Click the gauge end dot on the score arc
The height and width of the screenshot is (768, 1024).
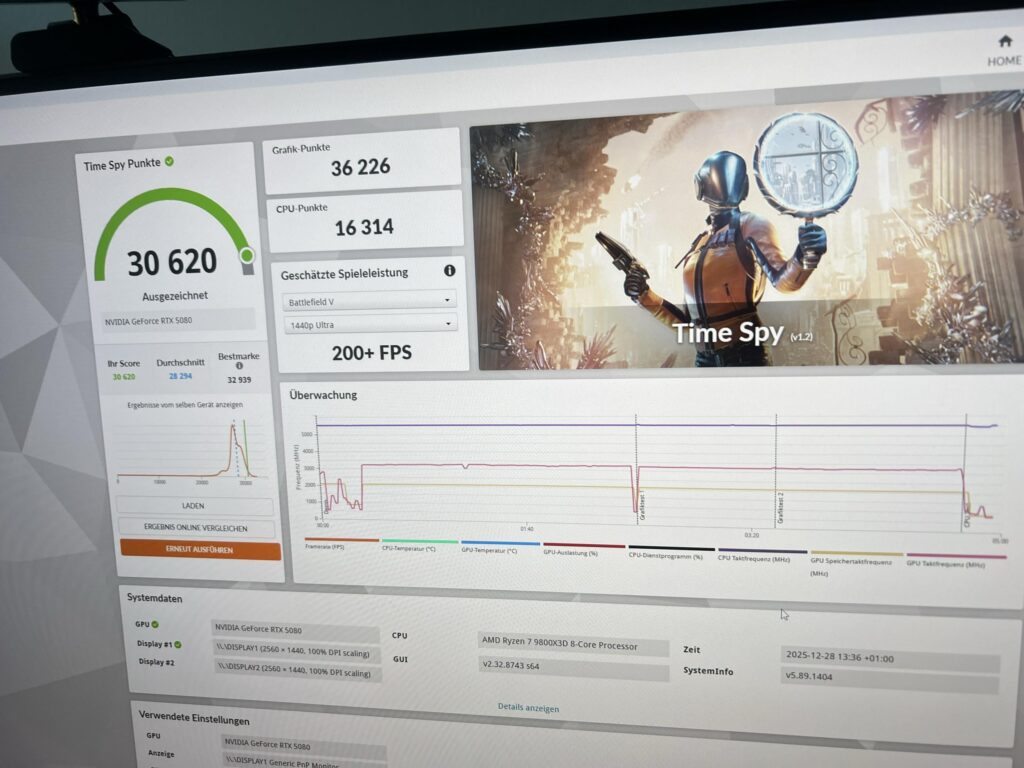pos(247,255)
